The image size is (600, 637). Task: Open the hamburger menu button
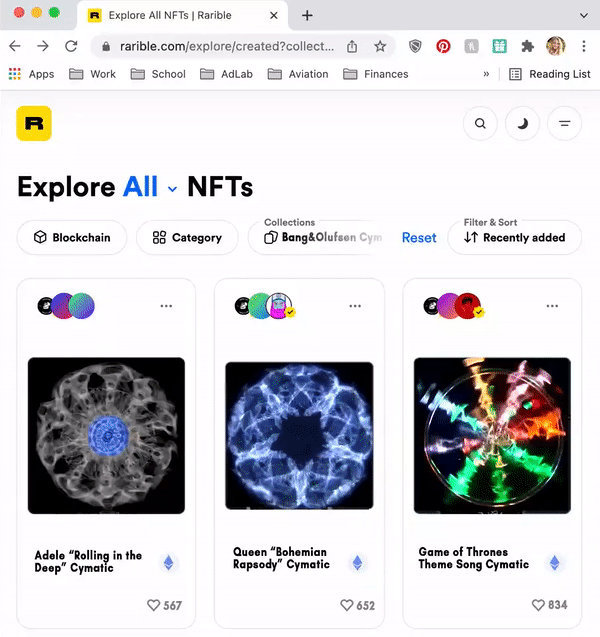tap(564, 123)
